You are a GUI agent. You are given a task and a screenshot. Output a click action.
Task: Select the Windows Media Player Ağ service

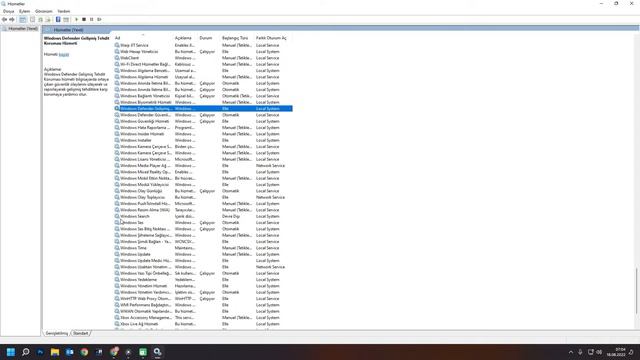click(x=203, y=166)
